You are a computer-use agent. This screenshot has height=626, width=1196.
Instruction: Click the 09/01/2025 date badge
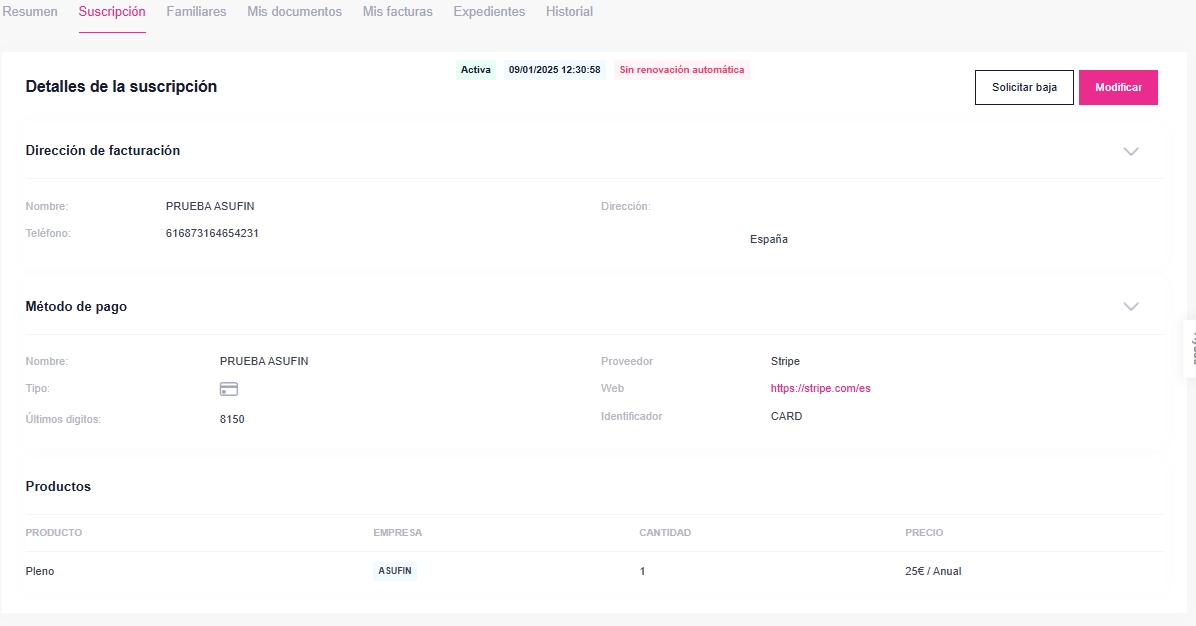[x=554, y=70]
